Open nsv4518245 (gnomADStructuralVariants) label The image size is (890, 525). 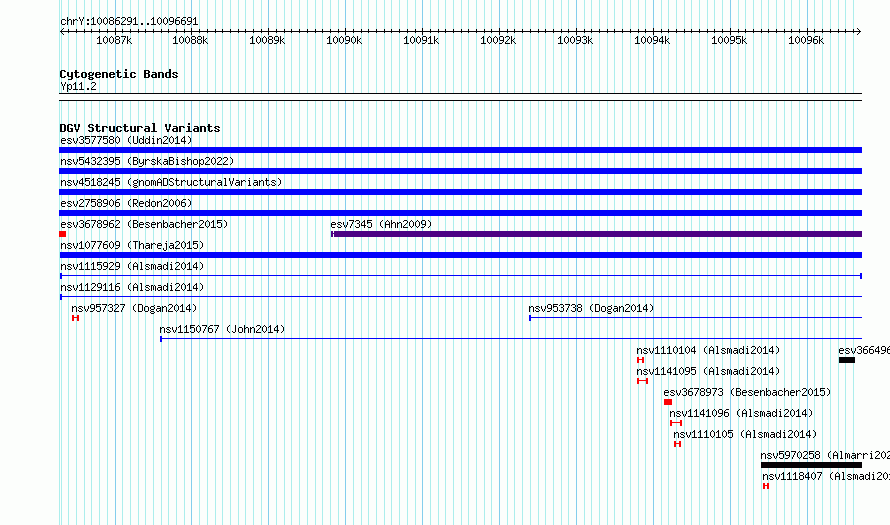pyautogui.click(x=171, y=182)
